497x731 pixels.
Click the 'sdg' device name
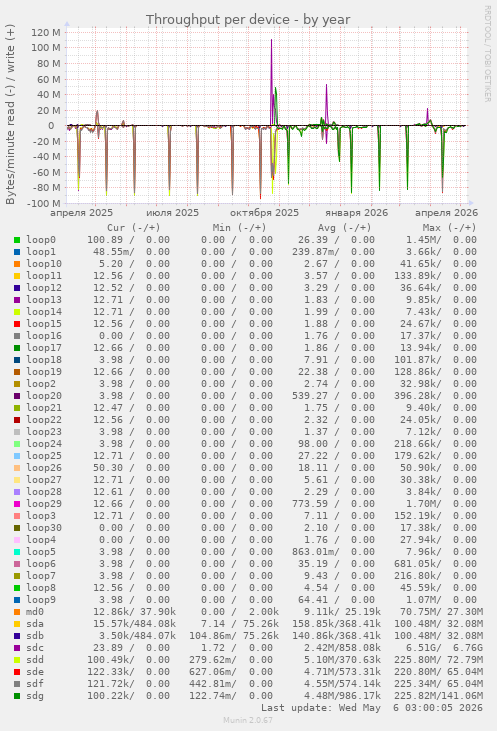[35, 696]
